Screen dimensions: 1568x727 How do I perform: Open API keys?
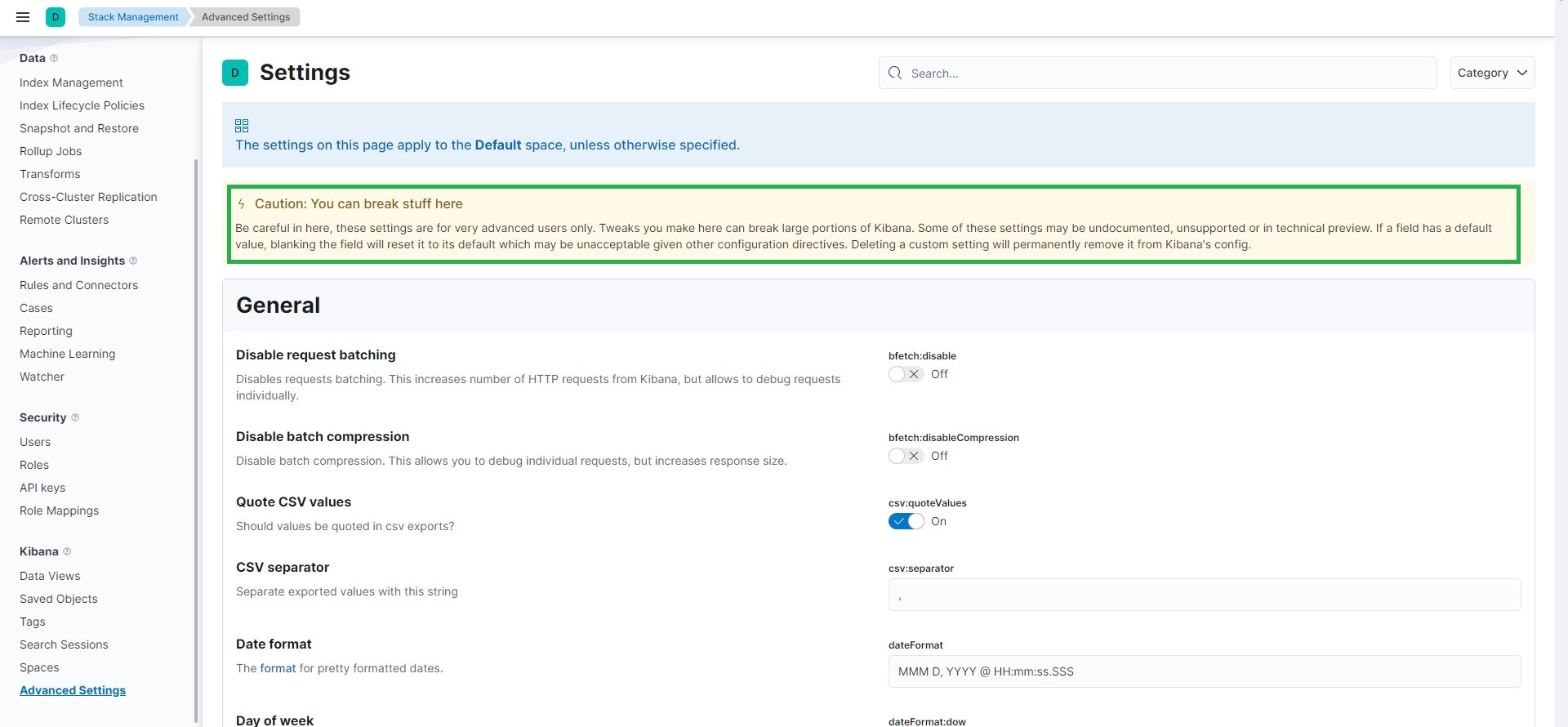(x=42, y=488)
